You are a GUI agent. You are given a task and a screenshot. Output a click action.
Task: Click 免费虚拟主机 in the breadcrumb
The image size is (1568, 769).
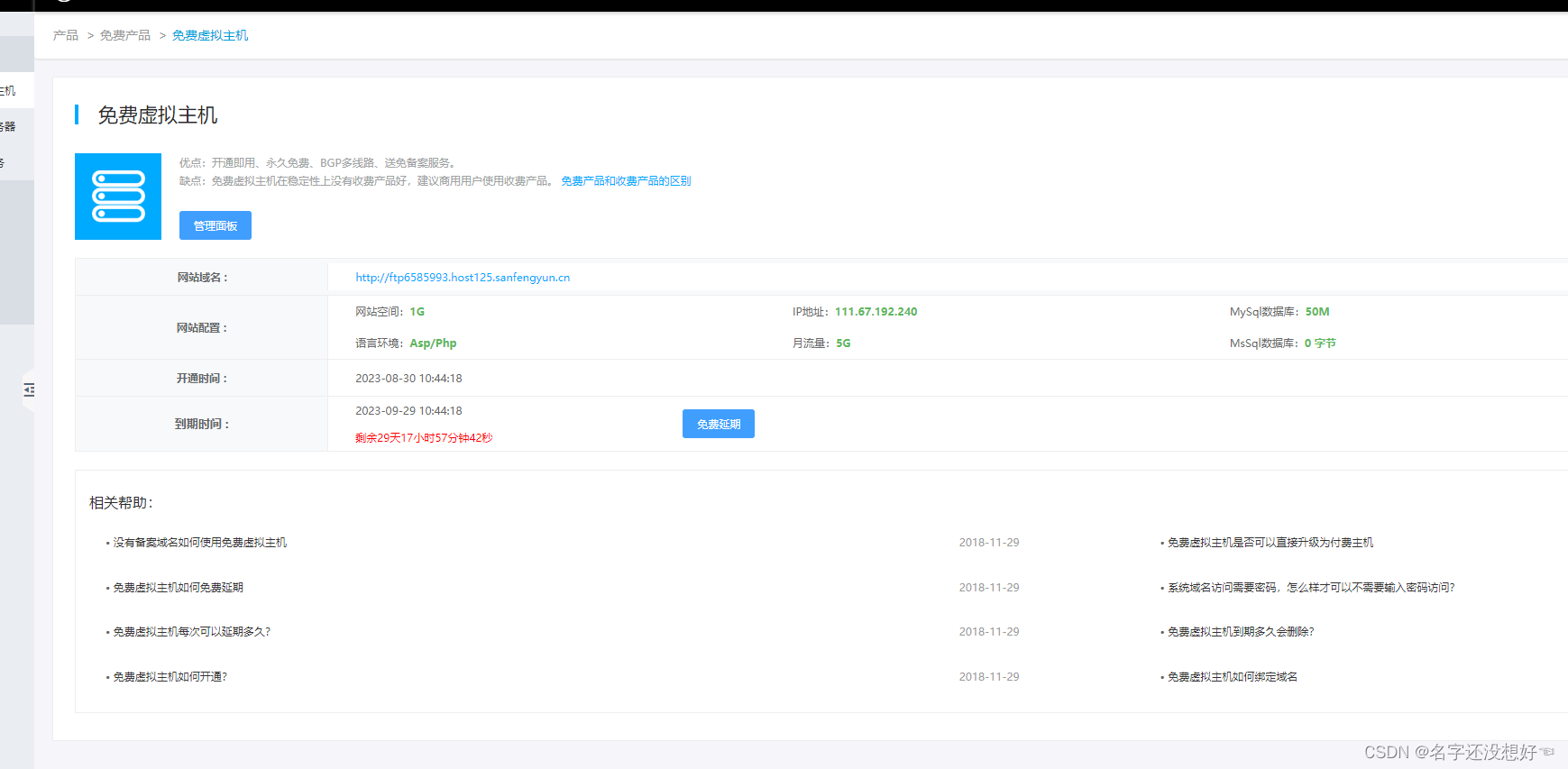point(210,35)
